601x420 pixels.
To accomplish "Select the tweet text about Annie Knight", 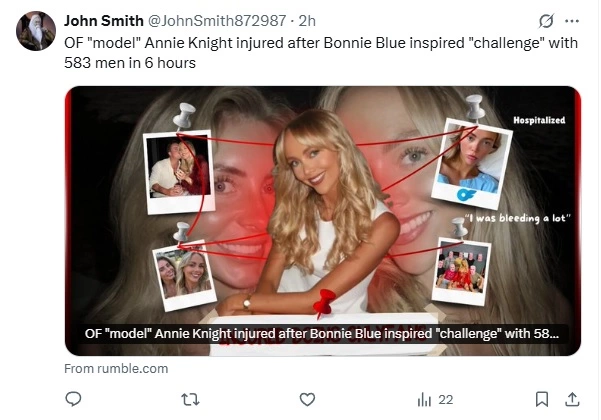I will 321,53.
